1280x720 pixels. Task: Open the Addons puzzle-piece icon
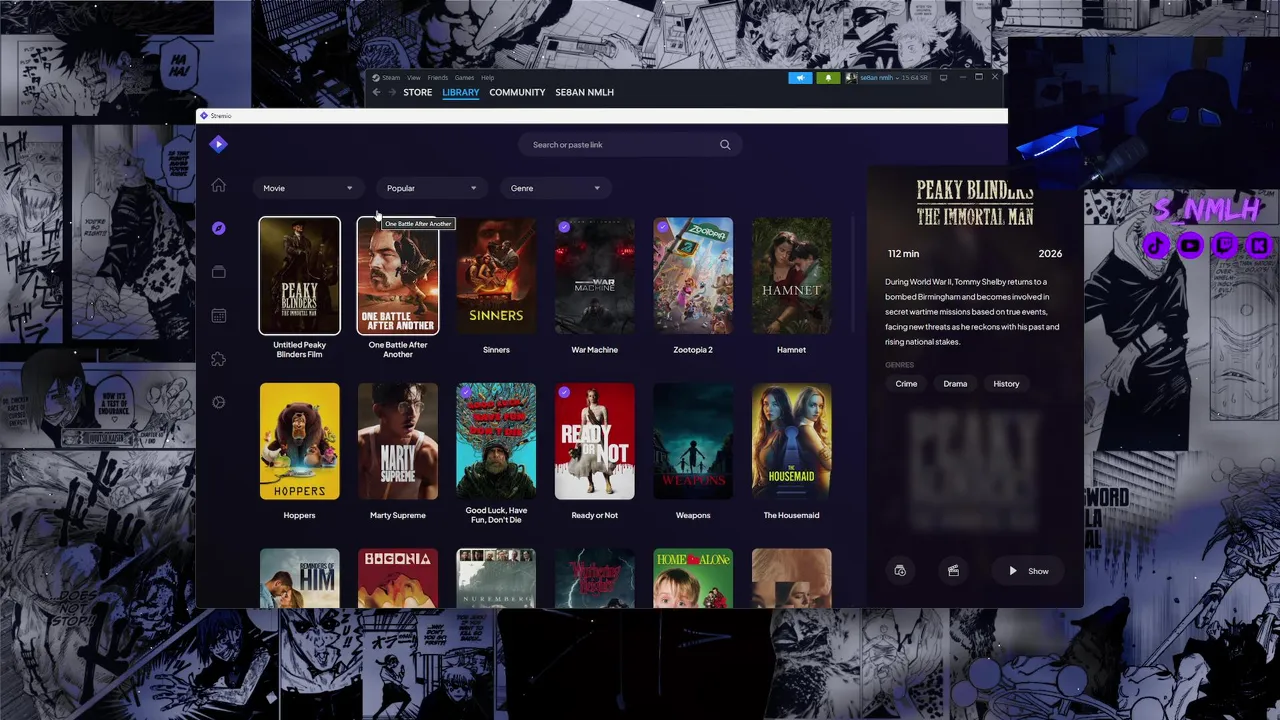click(218, 359)
